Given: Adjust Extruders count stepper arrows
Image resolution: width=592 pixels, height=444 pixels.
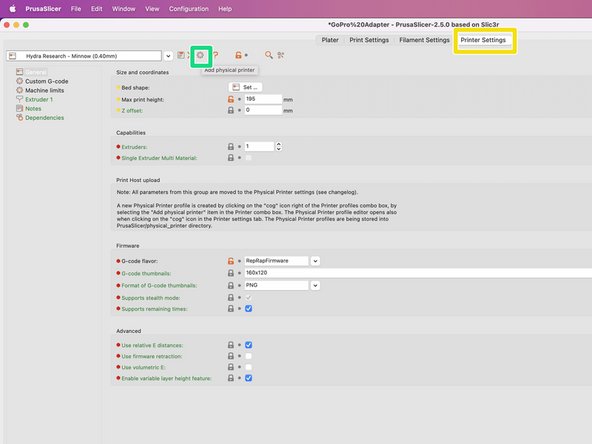Looking at the screenshot, I should point(279,146).
